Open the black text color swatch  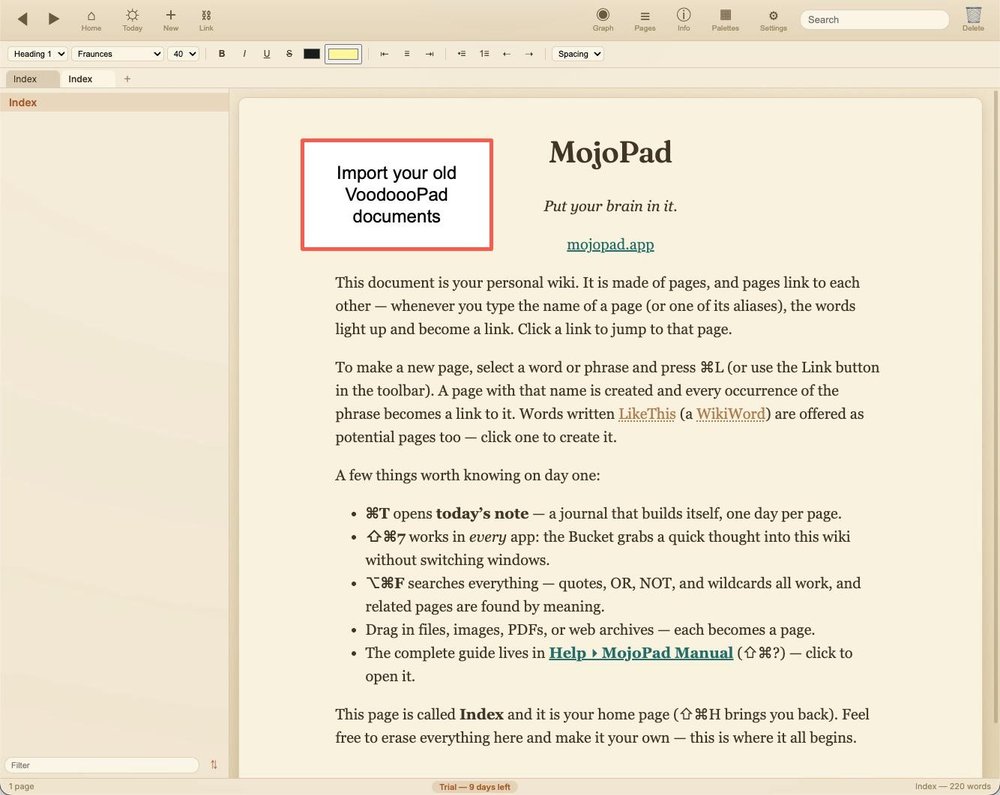pos(312,54)
